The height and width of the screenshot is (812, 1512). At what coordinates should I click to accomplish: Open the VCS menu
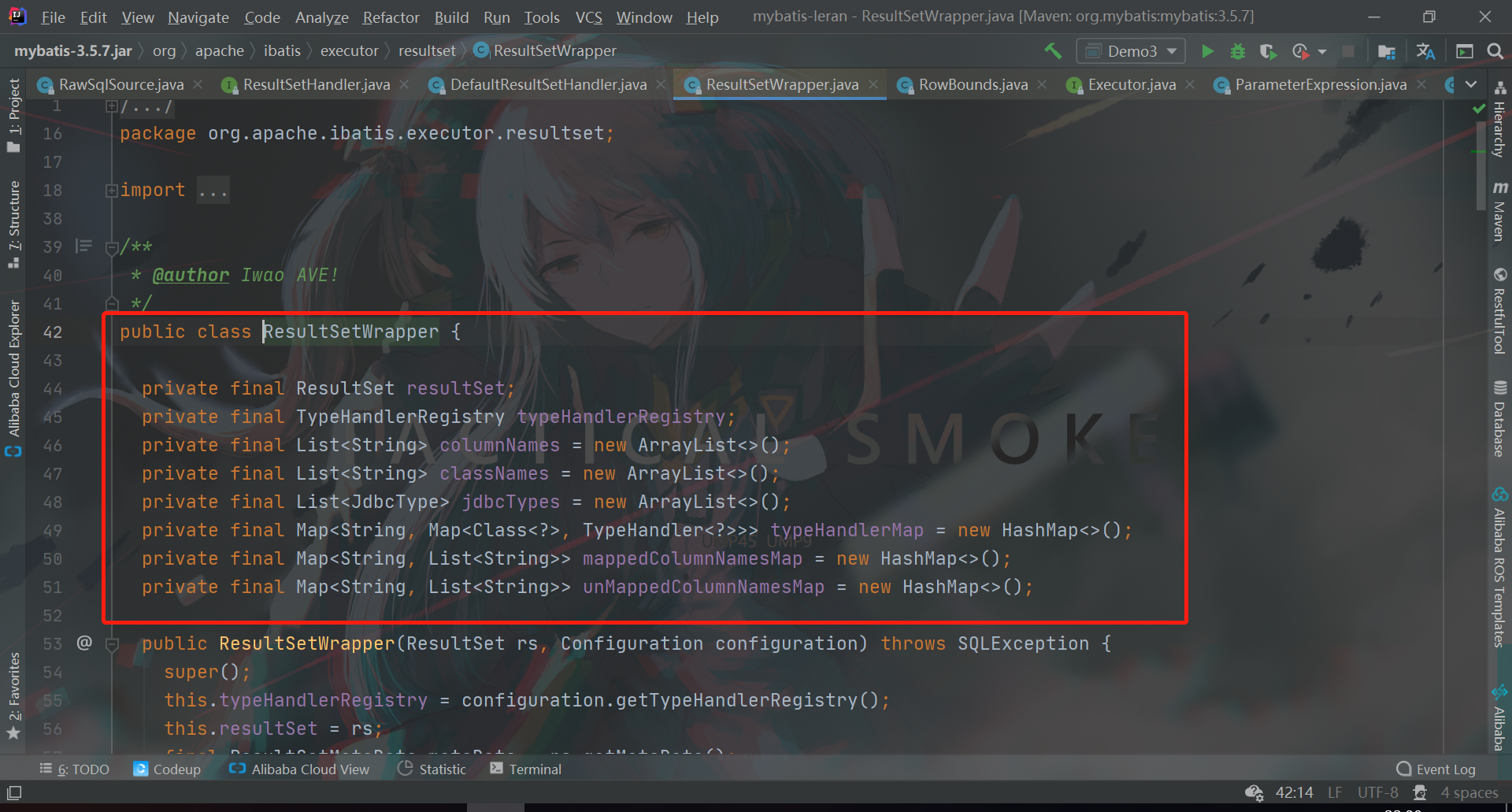point(588,17)
